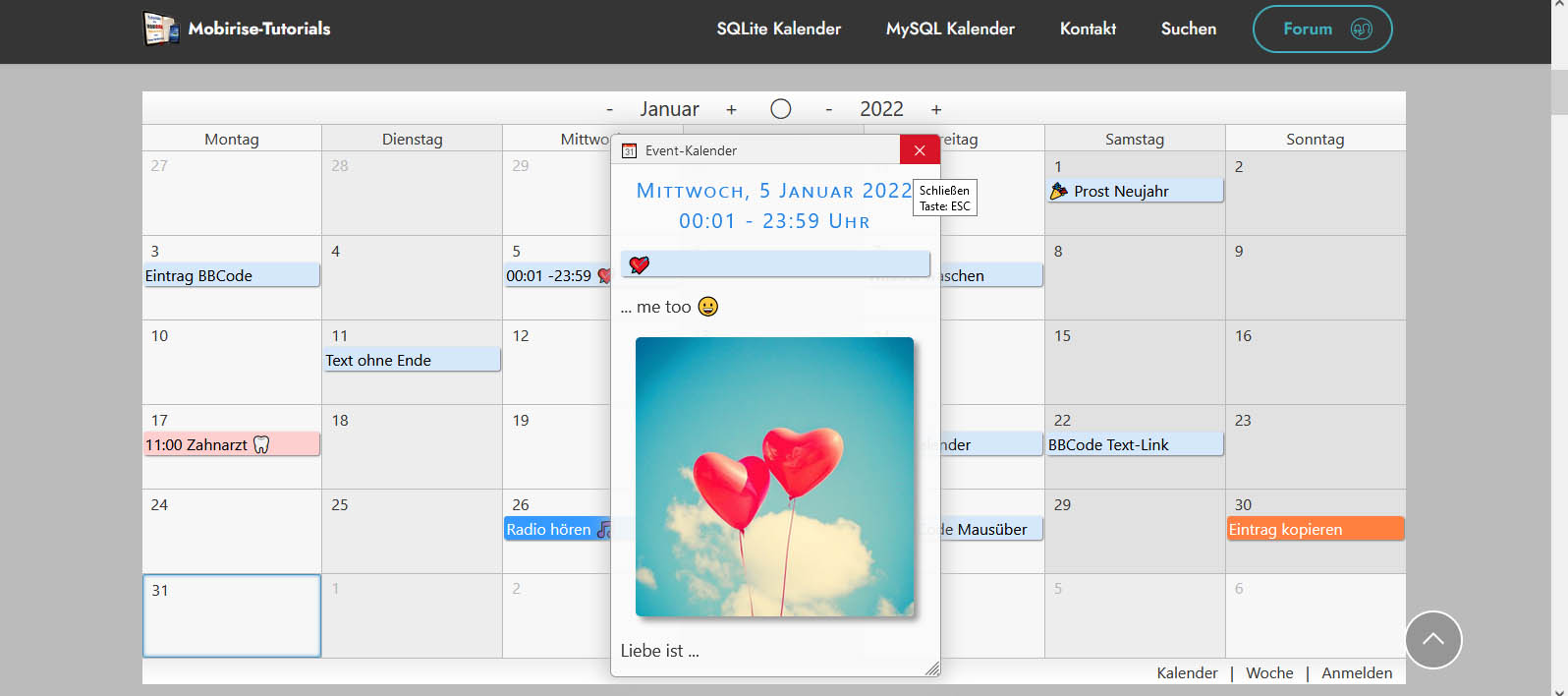Decrease year with minus before 2022
1568x696 pixels.
click(829, 109)
